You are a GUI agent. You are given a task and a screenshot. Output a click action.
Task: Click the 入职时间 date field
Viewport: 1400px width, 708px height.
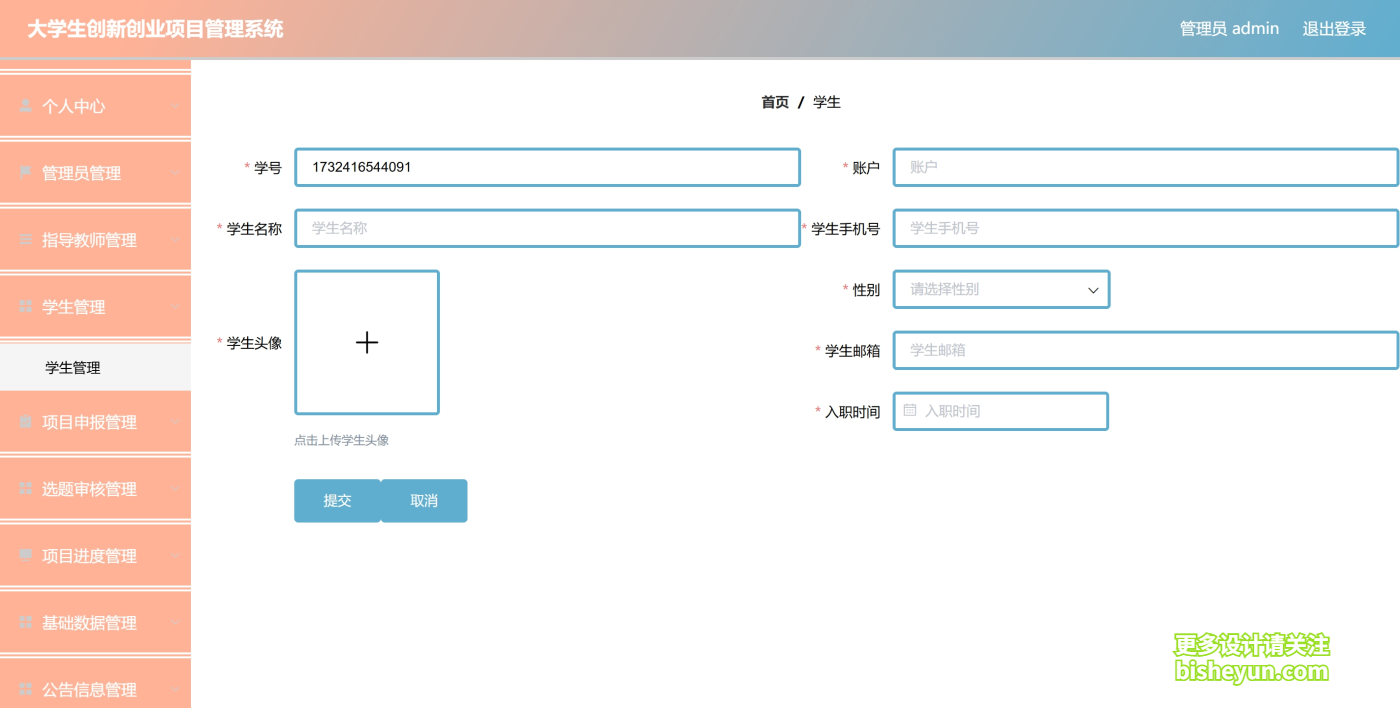click(x=1001, y=411)
